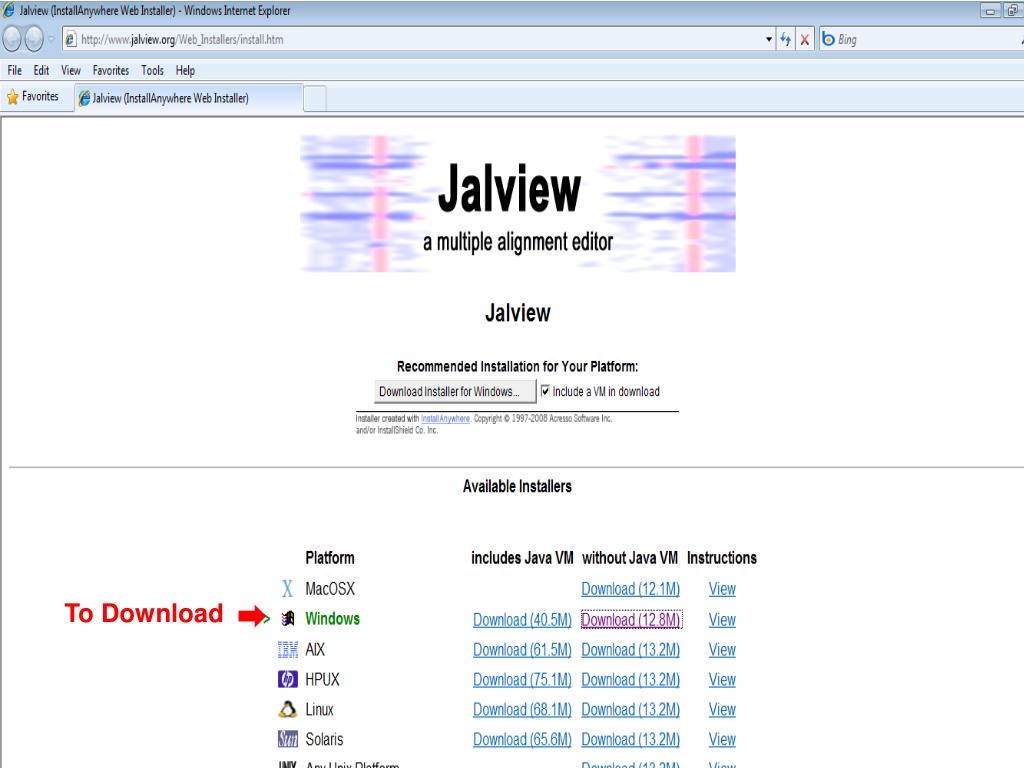Click the IE icon on the Jalview tab
The width and height of the screenshot is (1024, 768).
[x=84, y=98]
